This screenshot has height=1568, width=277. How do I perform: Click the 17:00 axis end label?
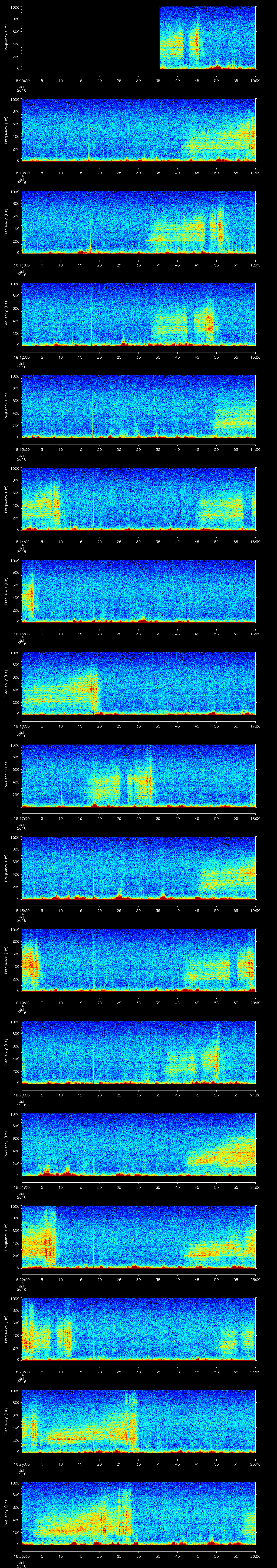(255, 726)
